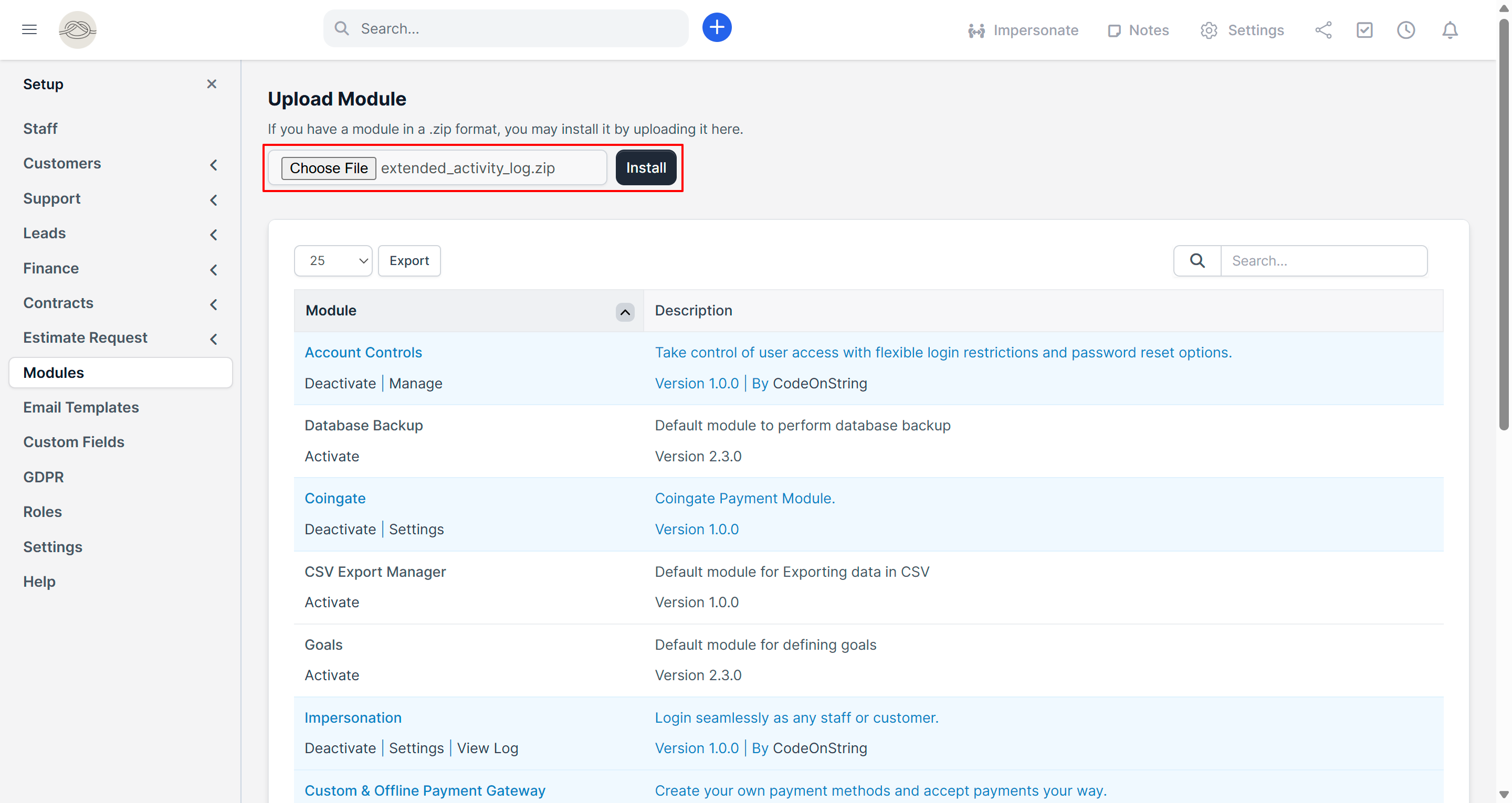Close the Setup sidebar panel
Viewport: 1512px width, 803px height.
coord(212,84)
